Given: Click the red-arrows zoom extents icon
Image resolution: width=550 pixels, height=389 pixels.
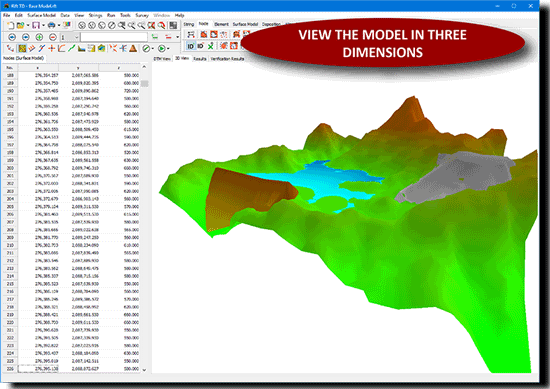Looking at the screenshot, I should (x=151, y=25).
